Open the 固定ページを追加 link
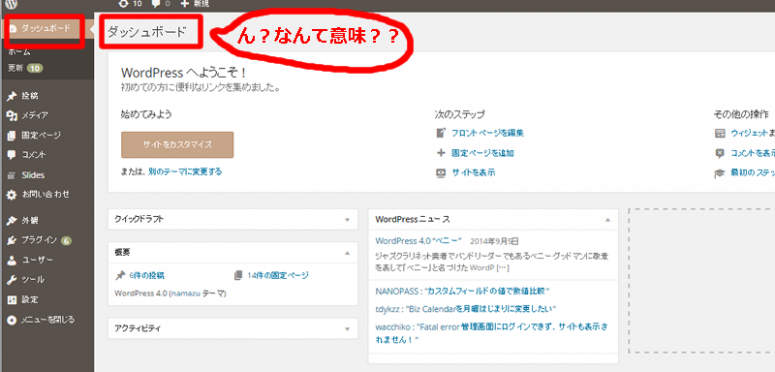 tap(482, 153)
